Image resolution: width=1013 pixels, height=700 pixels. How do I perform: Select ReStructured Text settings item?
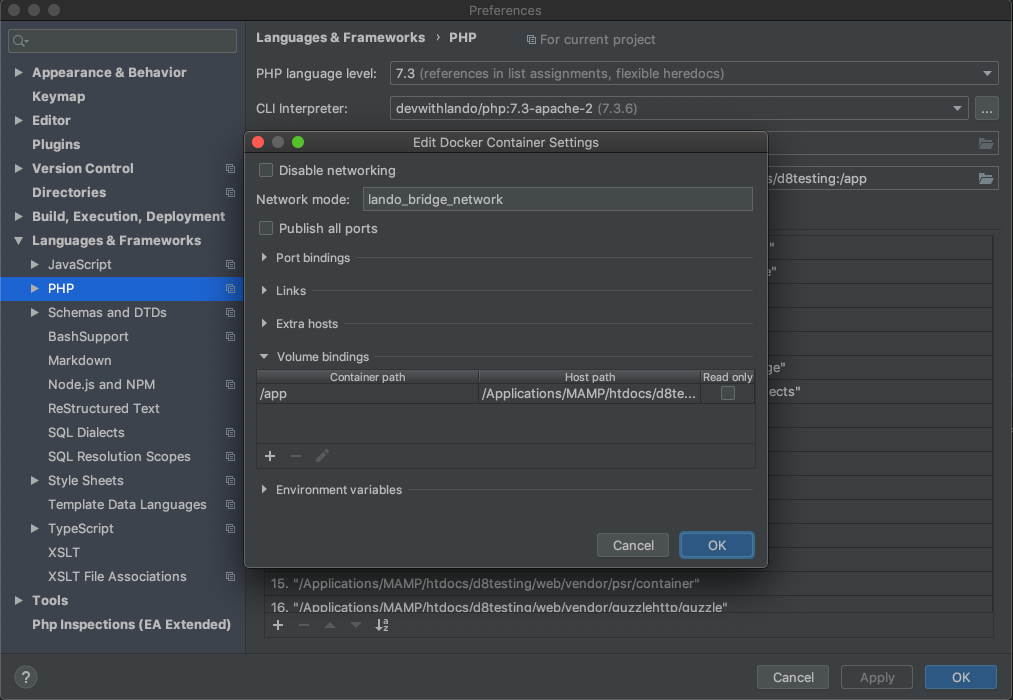tap(103, 409)
